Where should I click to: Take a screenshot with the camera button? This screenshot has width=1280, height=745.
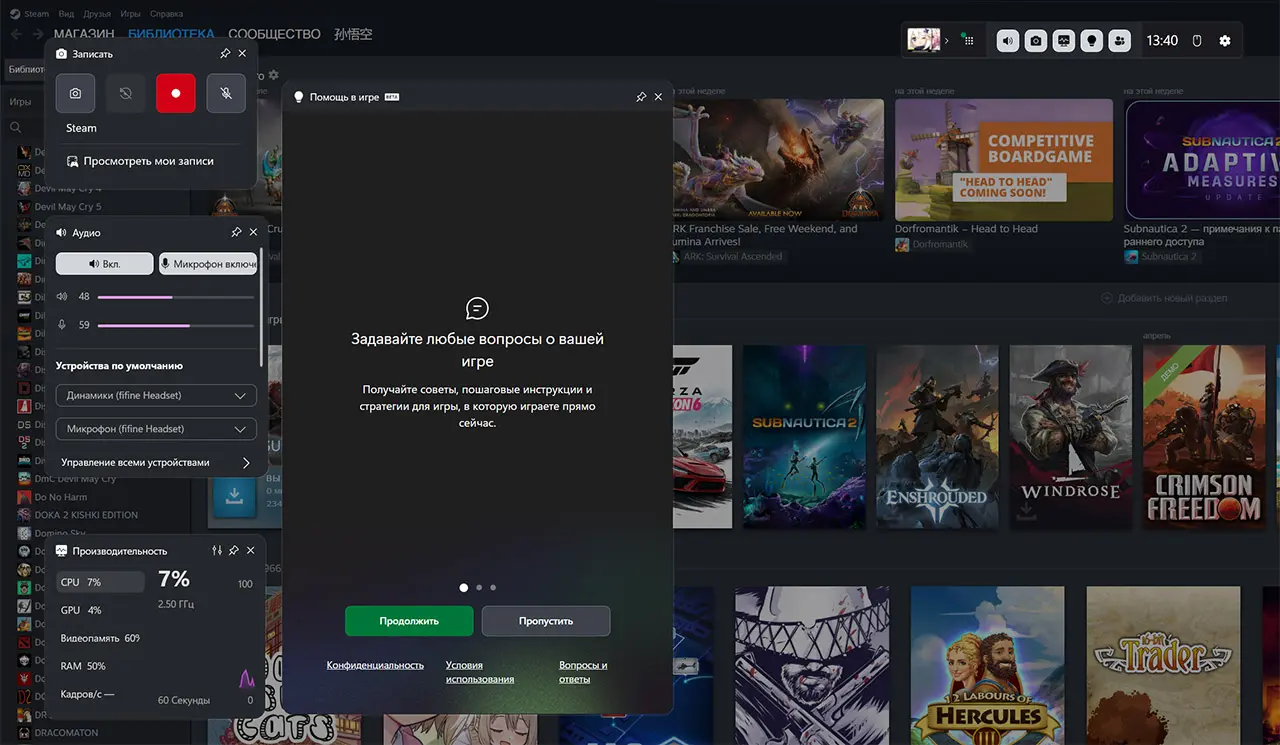click(75, 93)
